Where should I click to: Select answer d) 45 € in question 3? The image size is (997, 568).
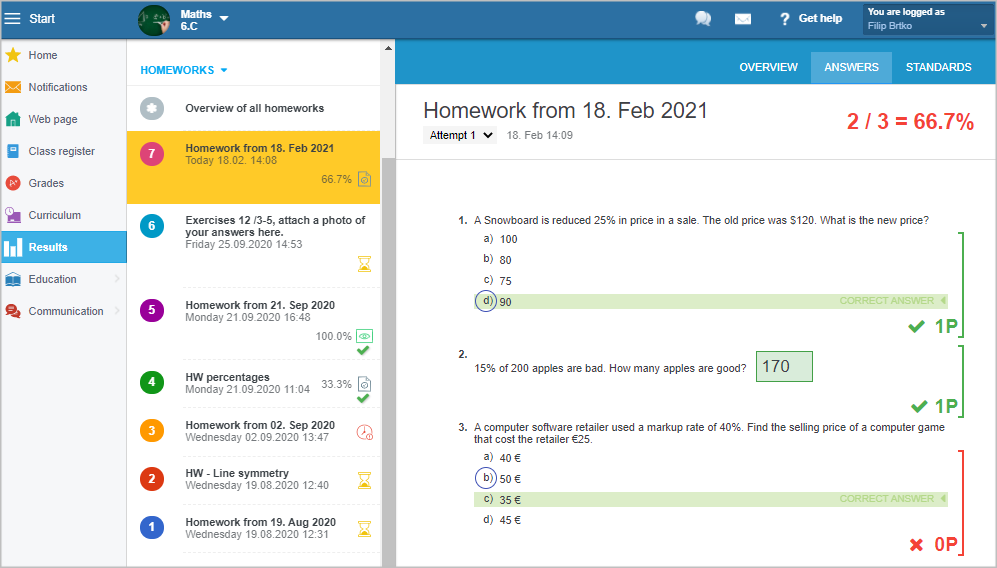click(502, 520)
